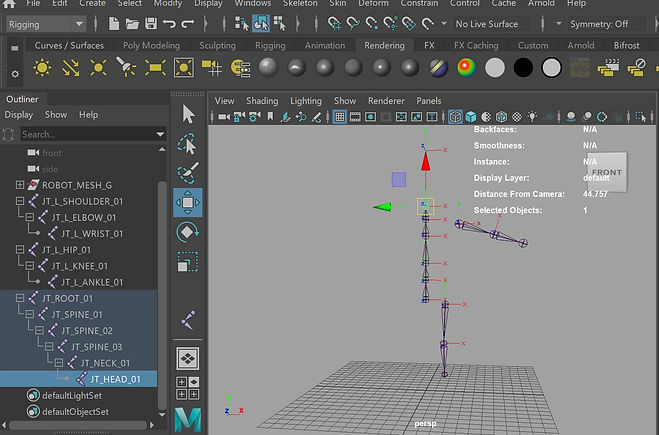Toggle smooth shade all in the viewport

tap(471, 117)
